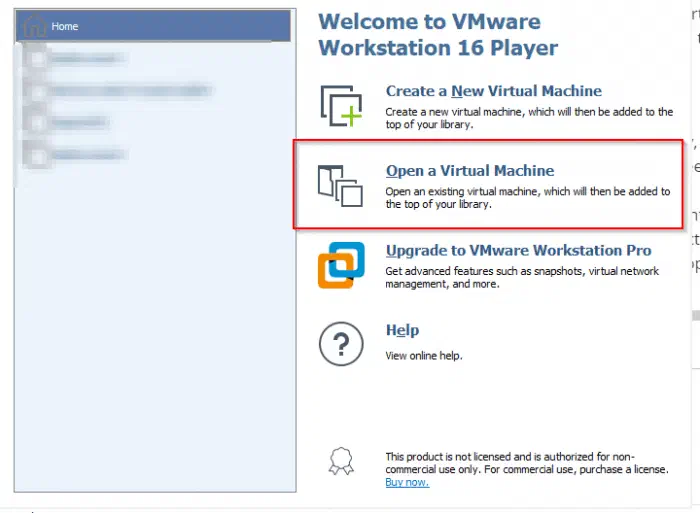The height and width of the screenshot is (513, 700).
Task: Open the Create a New Virtual Machine link
Action: [x=494, y=91]
